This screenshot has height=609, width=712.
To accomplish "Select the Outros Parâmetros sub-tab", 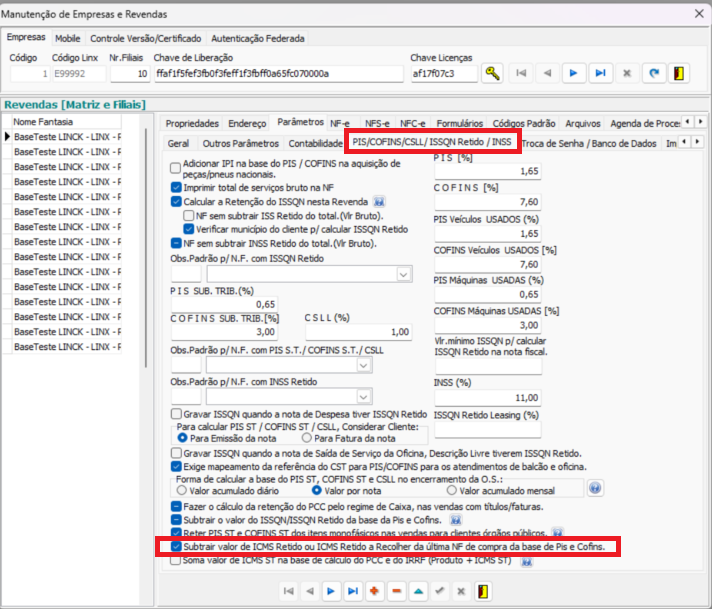I will tap(241, 144).
